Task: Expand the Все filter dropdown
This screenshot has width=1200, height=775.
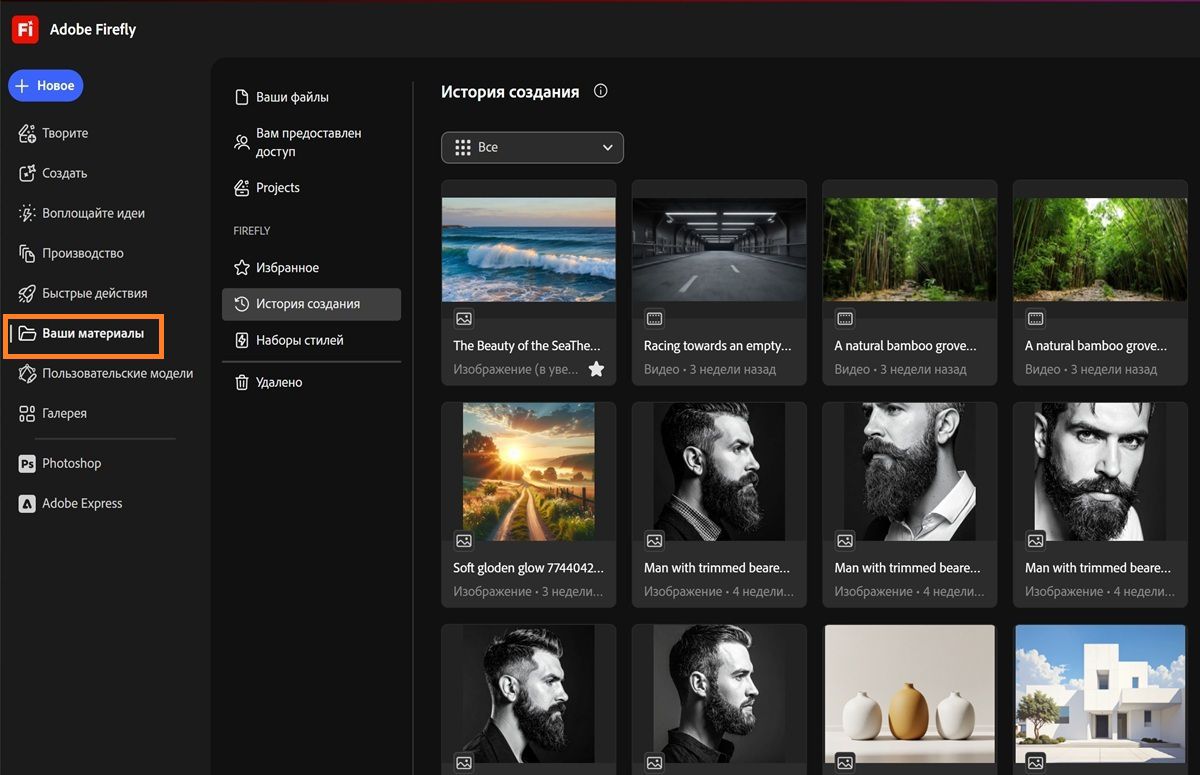Action: tap(532, 147)
